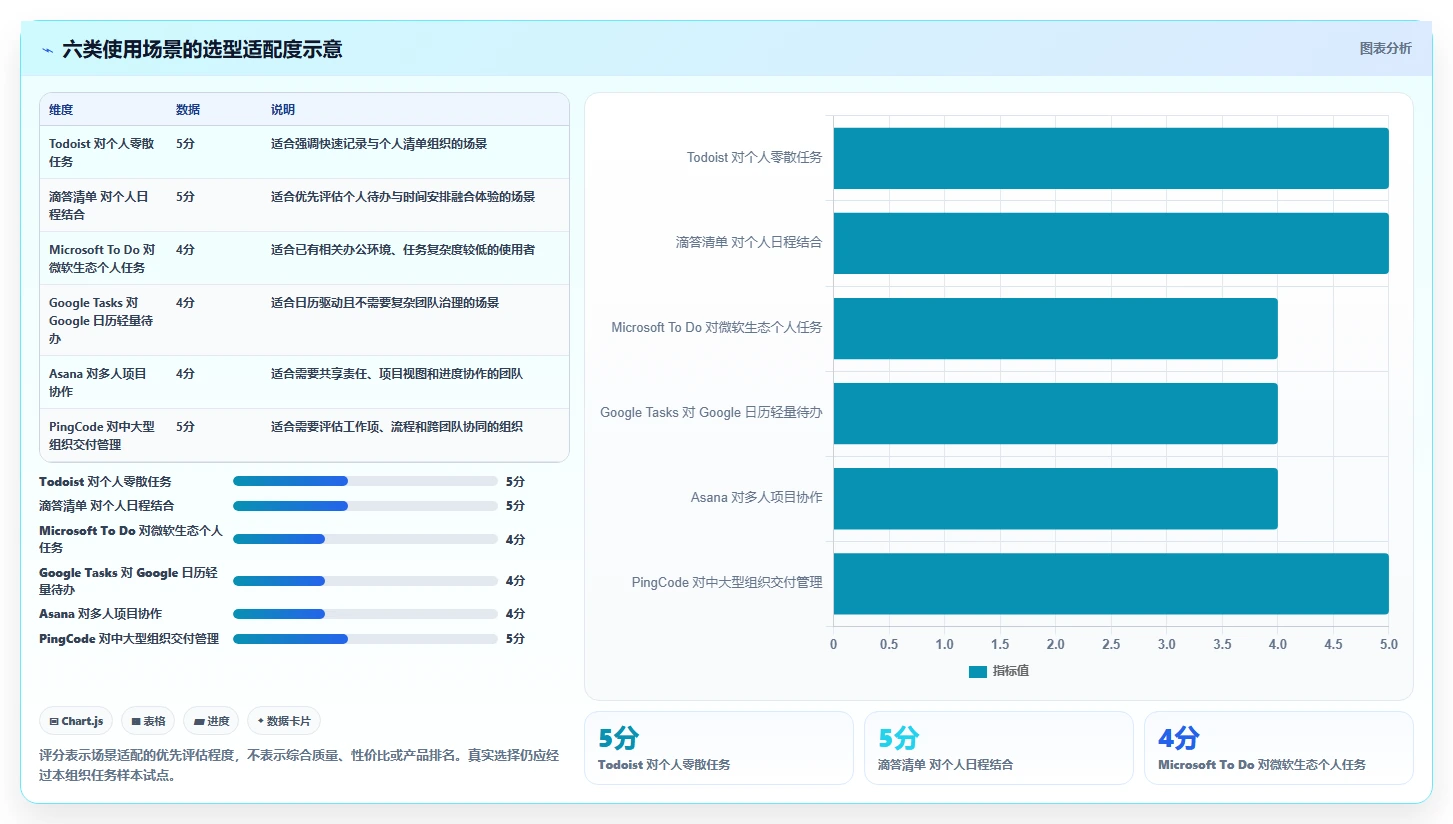Click the PingCode chart bar
This screenshot has height=824, width=1453.
coord(1111,583)
